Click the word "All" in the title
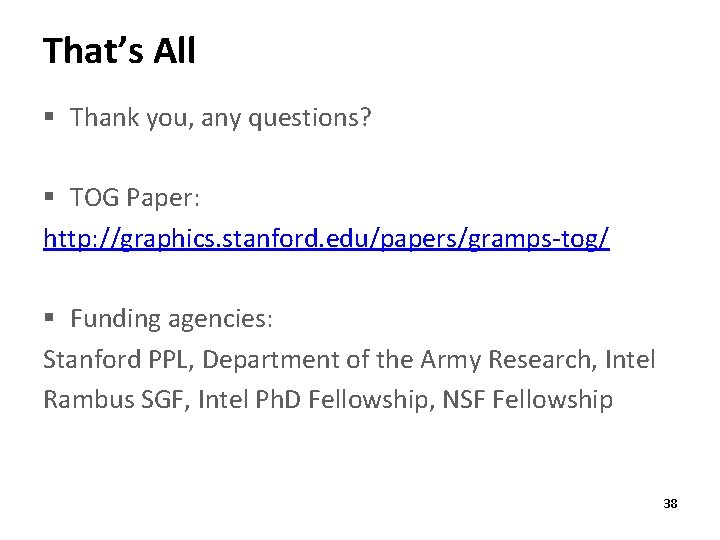This screenshot has height=540, width=720. coord(174,51)
